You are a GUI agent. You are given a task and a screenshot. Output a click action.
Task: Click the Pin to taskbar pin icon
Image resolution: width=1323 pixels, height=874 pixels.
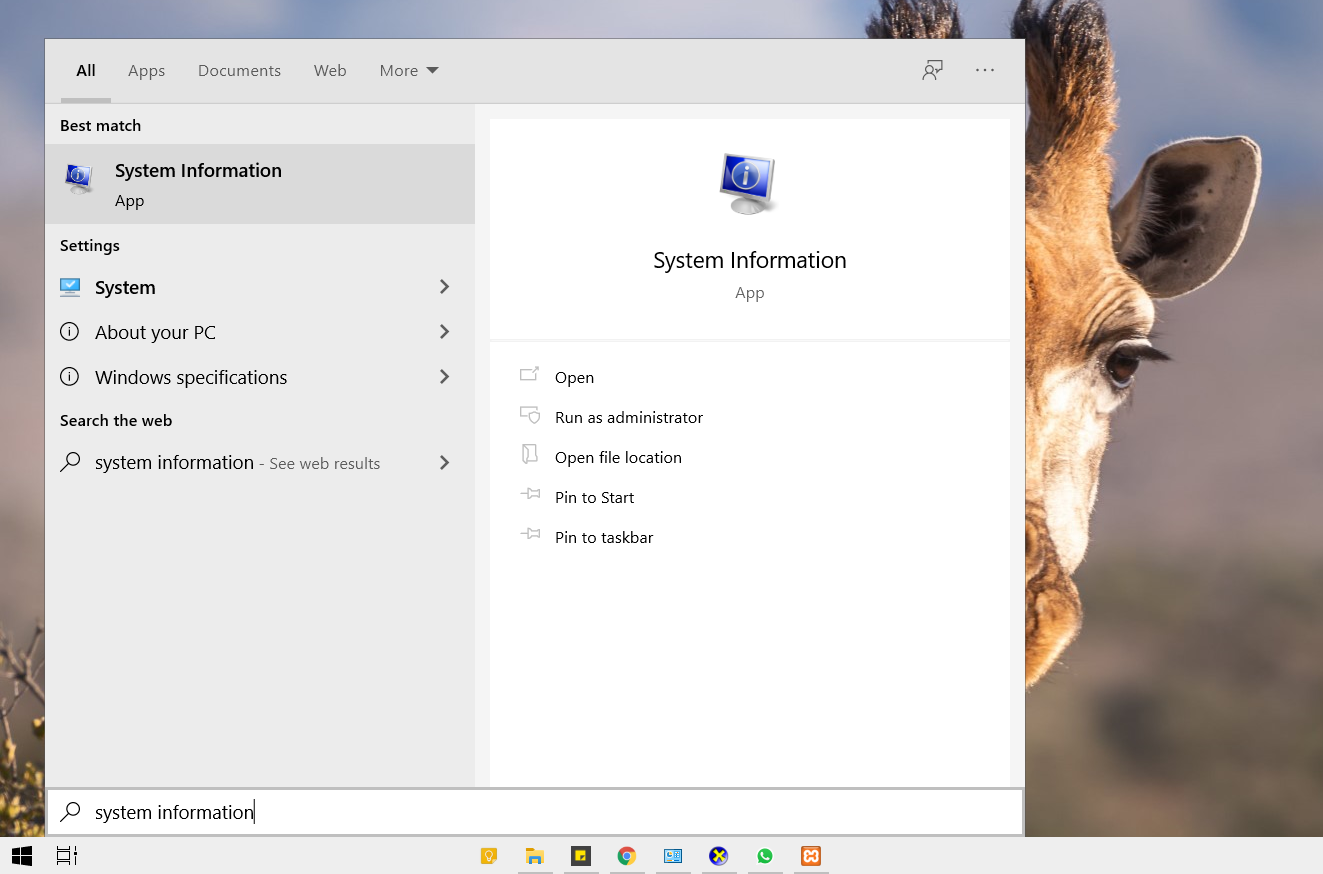[529, 535]
